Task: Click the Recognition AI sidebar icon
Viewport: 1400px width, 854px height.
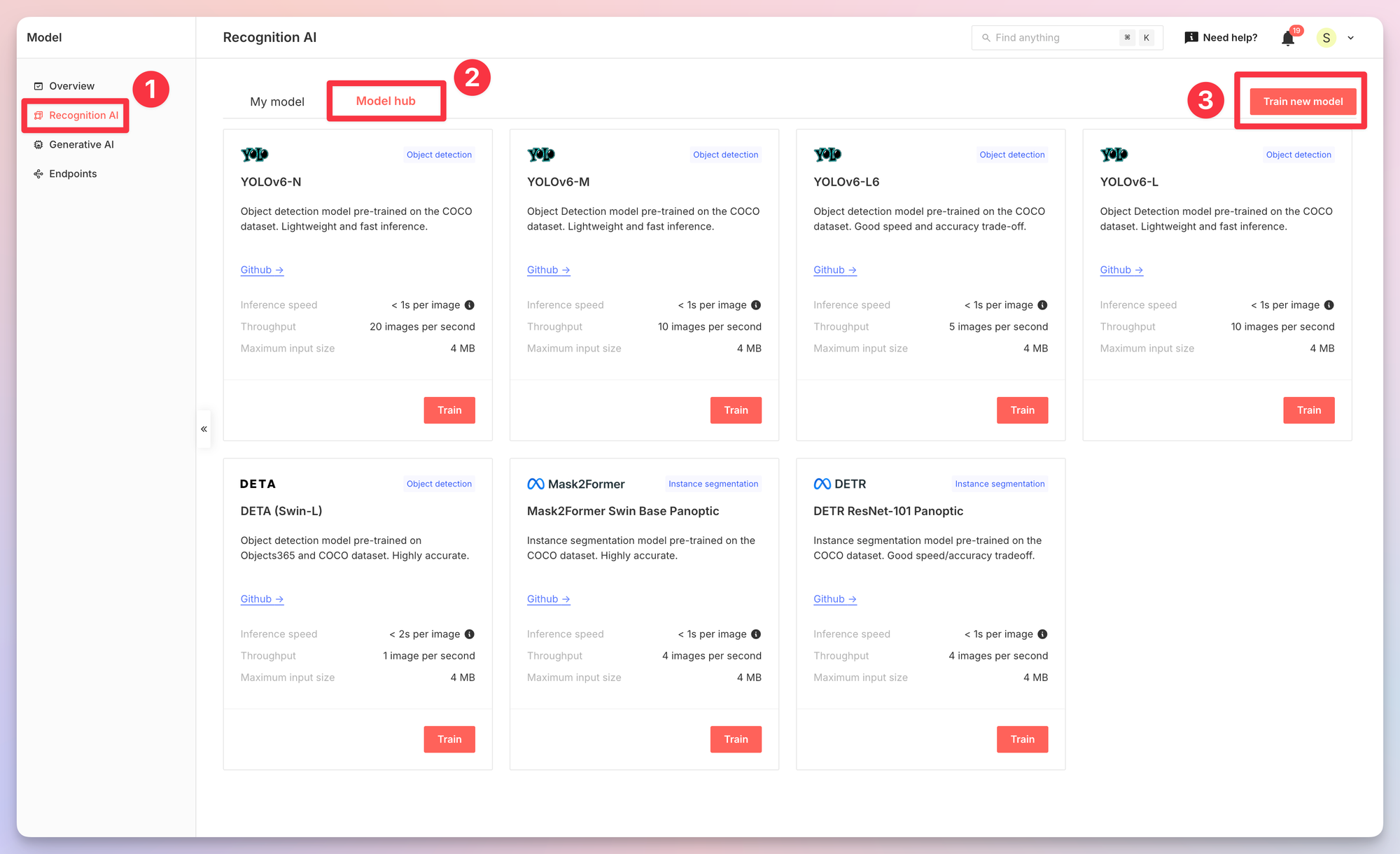Action: pos(38,115)
